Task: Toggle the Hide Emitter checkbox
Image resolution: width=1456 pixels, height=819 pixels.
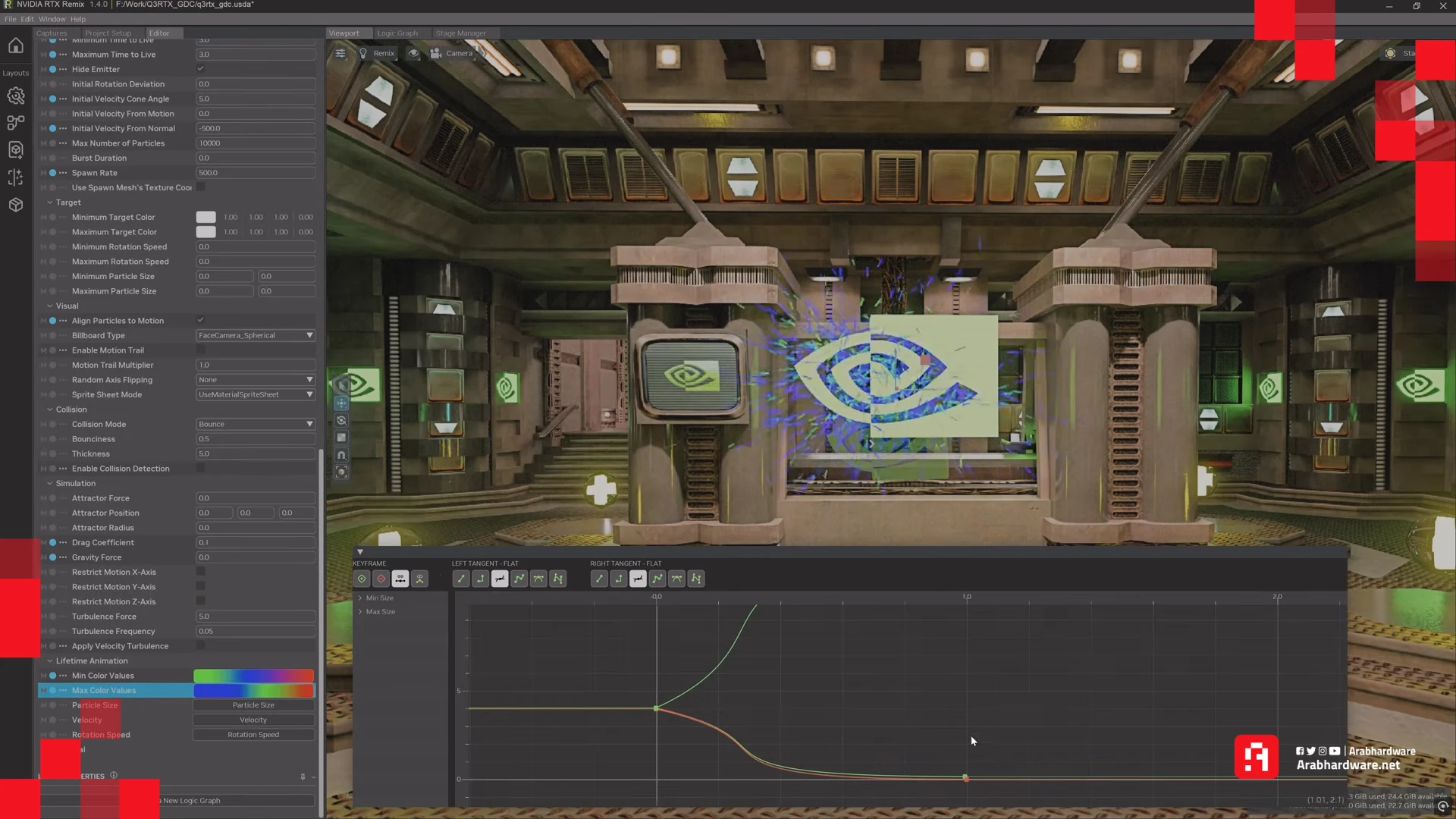Action: [x=201, y=69]
